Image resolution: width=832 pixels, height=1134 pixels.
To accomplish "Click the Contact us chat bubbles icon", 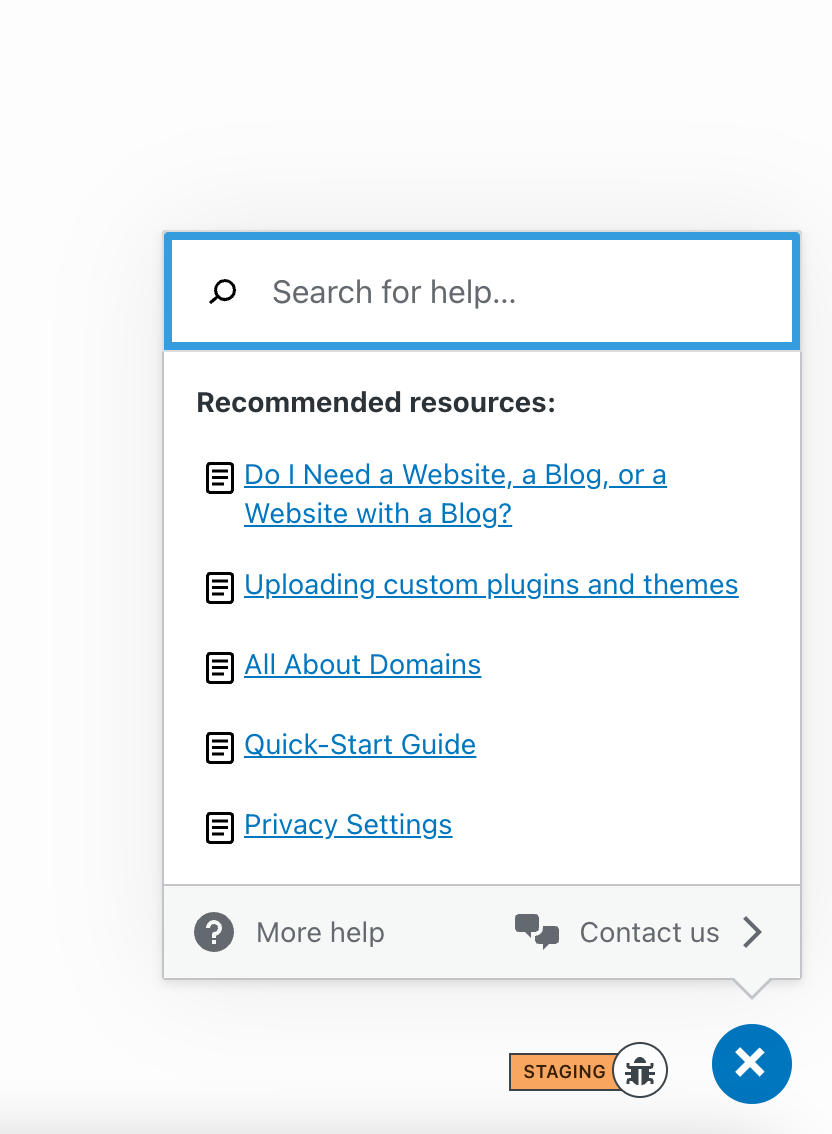I will [x=537, y=931].
